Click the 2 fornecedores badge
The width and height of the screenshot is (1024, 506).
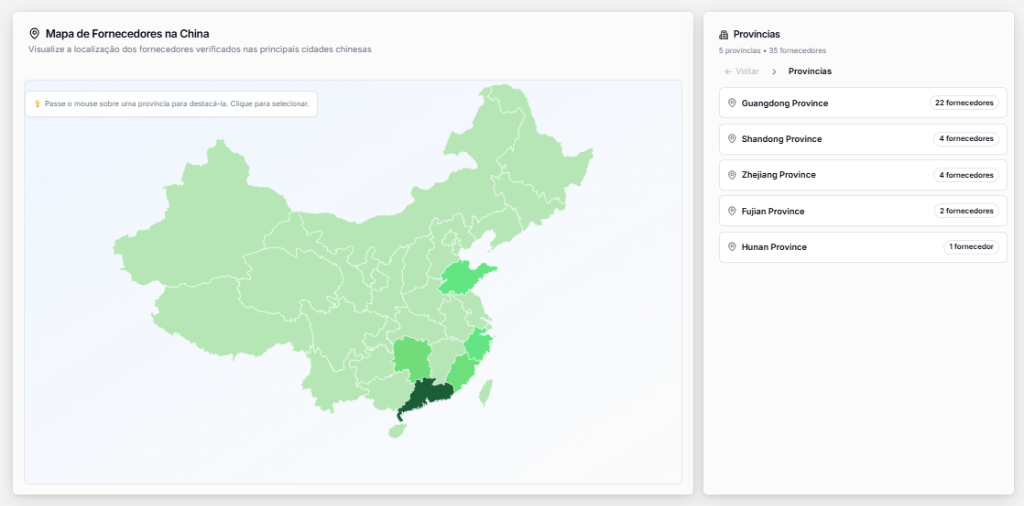[966, 211]
